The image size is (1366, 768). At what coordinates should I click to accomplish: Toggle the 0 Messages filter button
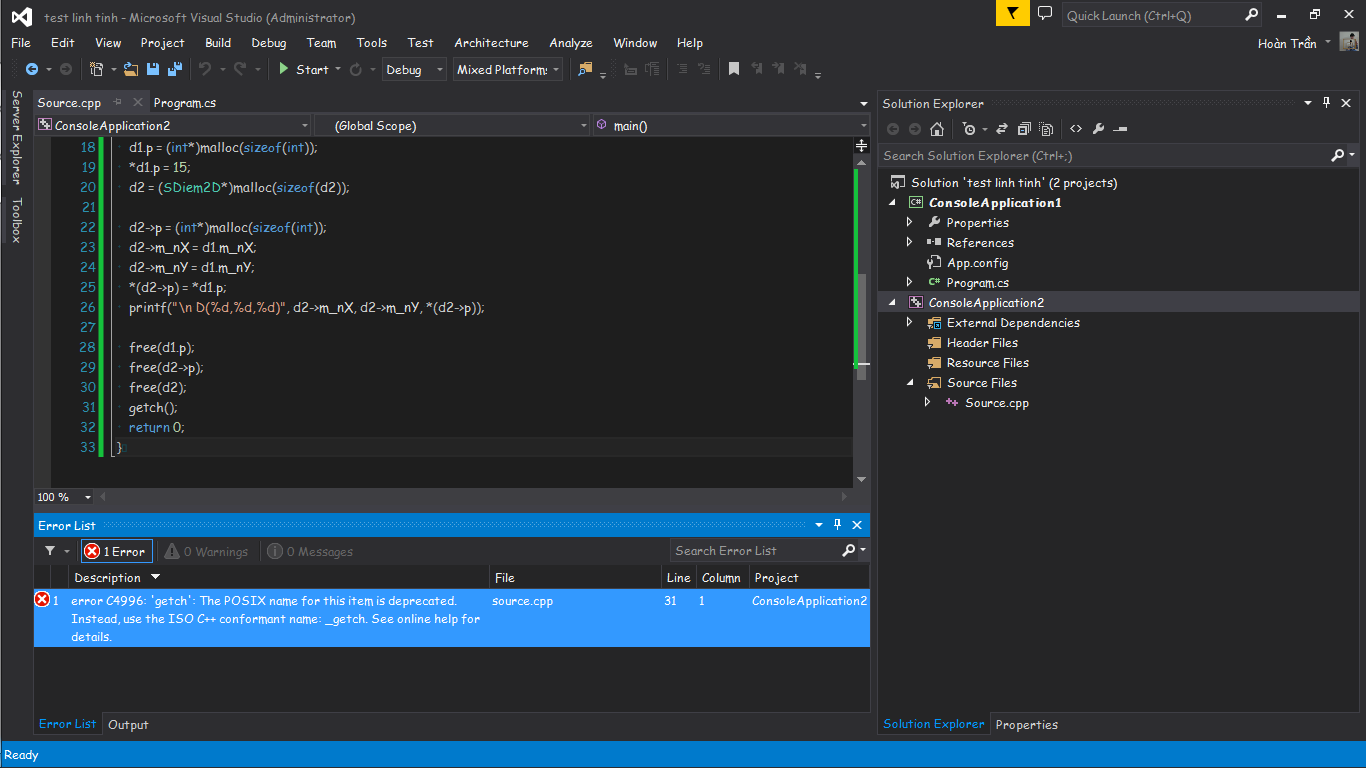(310, 551)
